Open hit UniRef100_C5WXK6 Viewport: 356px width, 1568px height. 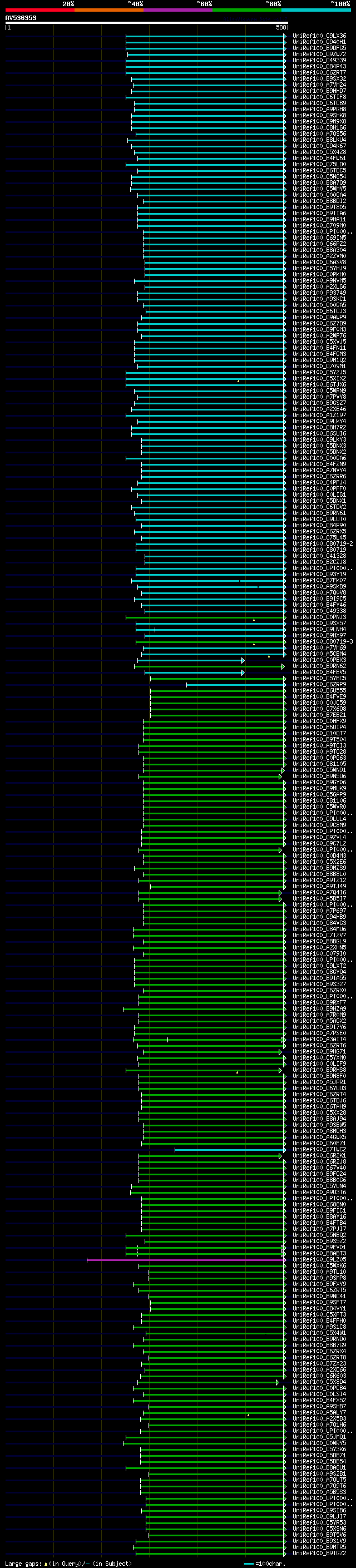click(x=319, y=1266)
